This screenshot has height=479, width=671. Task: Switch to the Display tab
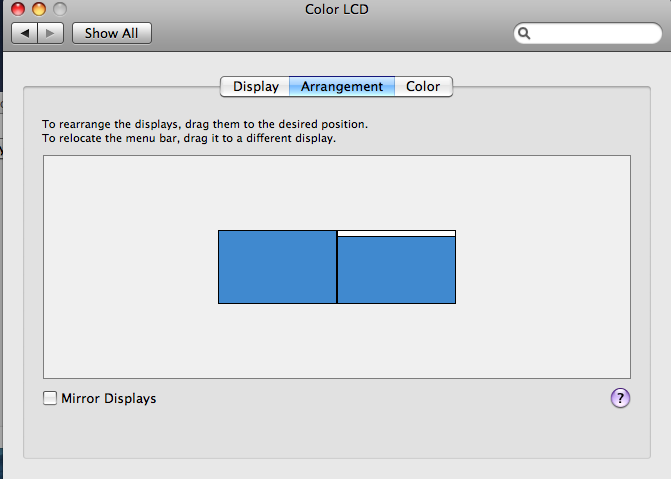(x=256, y=86)
